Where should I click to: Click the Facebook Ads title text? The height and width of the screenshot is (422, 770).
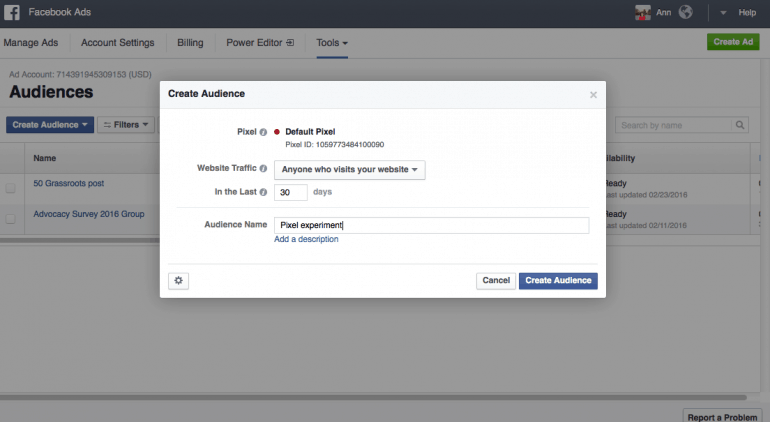(x=59, y=12)
